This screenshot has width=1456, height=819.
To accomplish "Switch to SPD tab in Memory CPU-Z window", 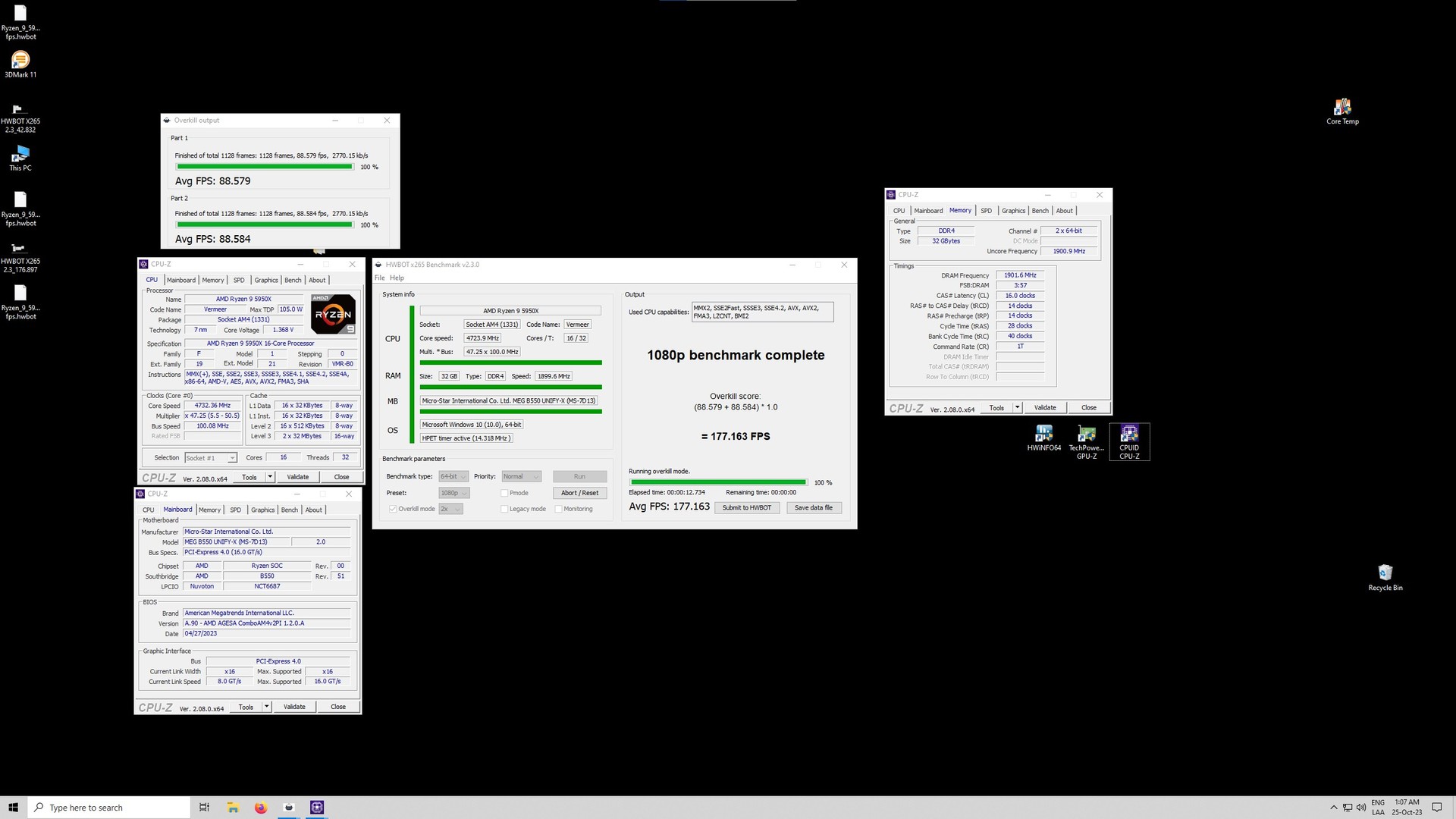I will [986, 211].
